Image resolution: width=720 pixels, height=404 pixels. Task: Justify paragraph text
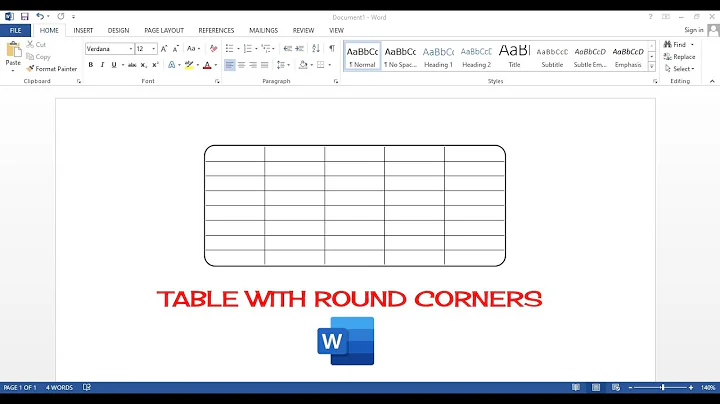264,65
